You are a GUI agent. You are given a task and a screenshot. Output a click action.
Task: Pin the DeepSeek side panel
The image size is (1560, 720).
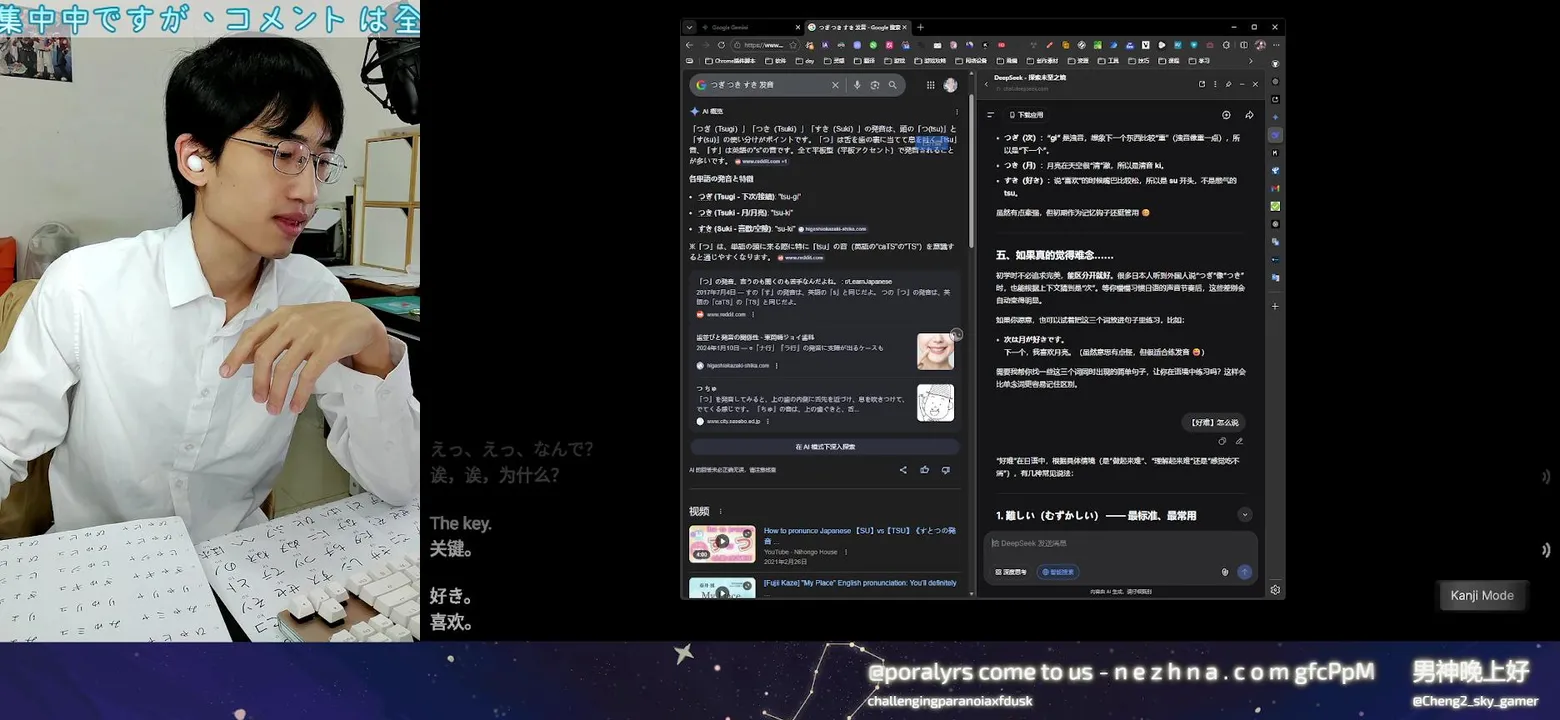tap(1229, 84)
